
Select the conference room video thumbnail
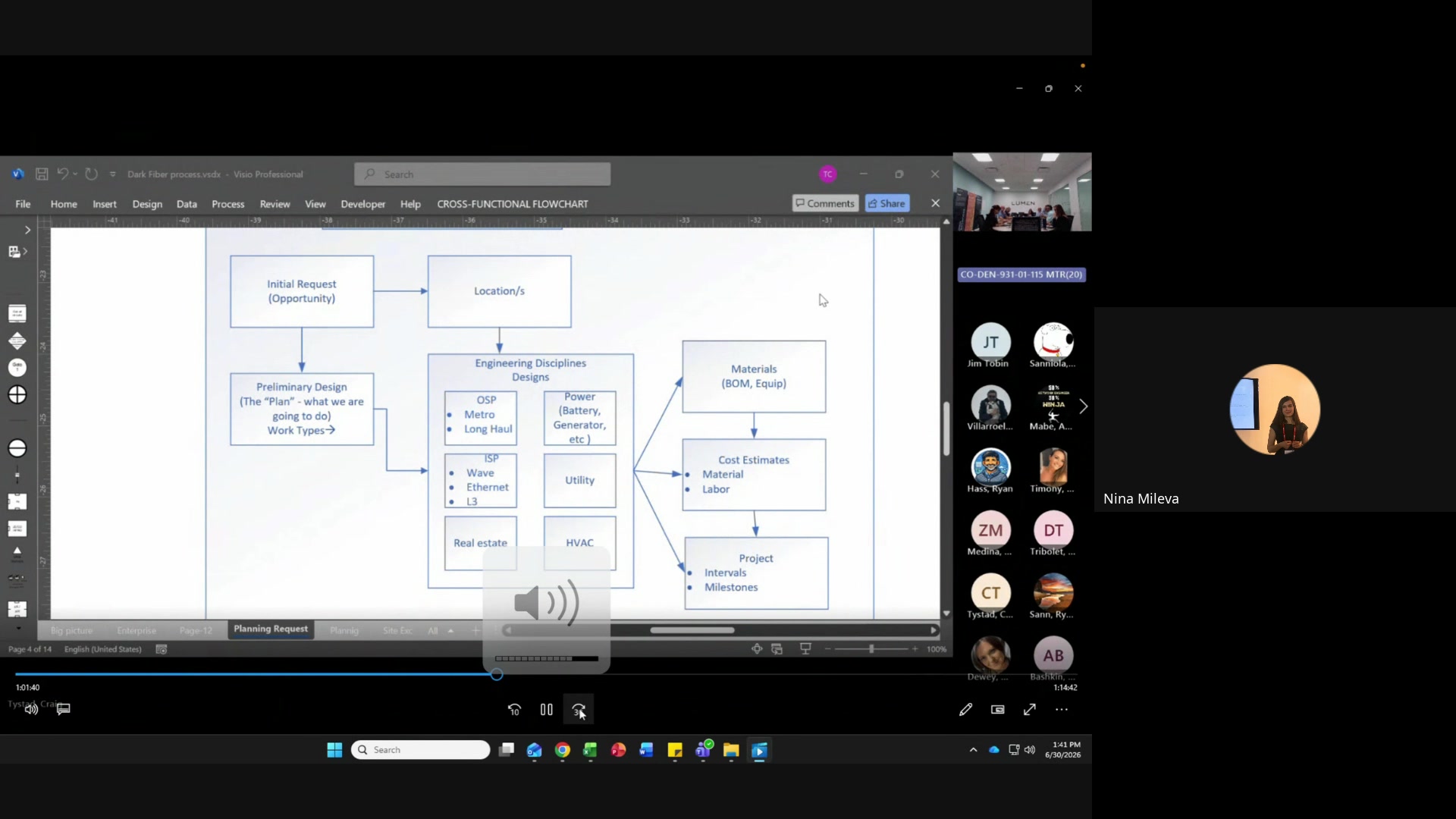click(x=1022, y=192)
